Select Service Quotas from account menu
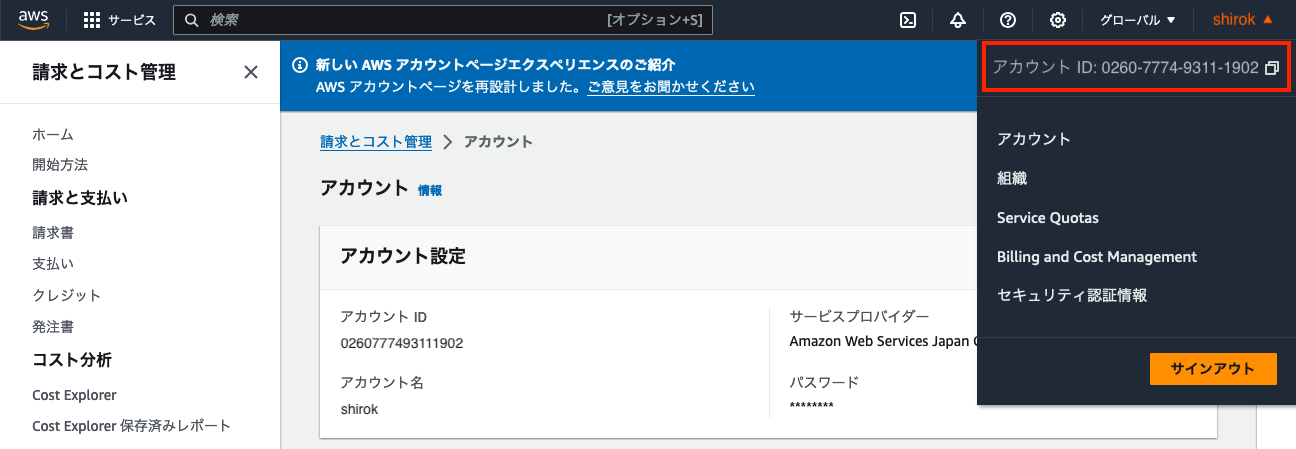This screenshot has height=449, width=1296. 1047,218
